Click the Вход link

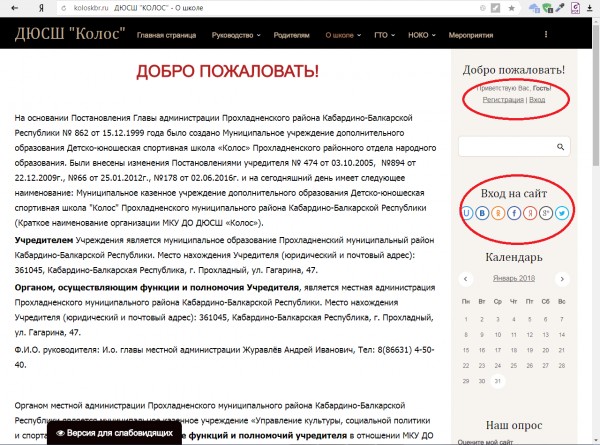537,99
